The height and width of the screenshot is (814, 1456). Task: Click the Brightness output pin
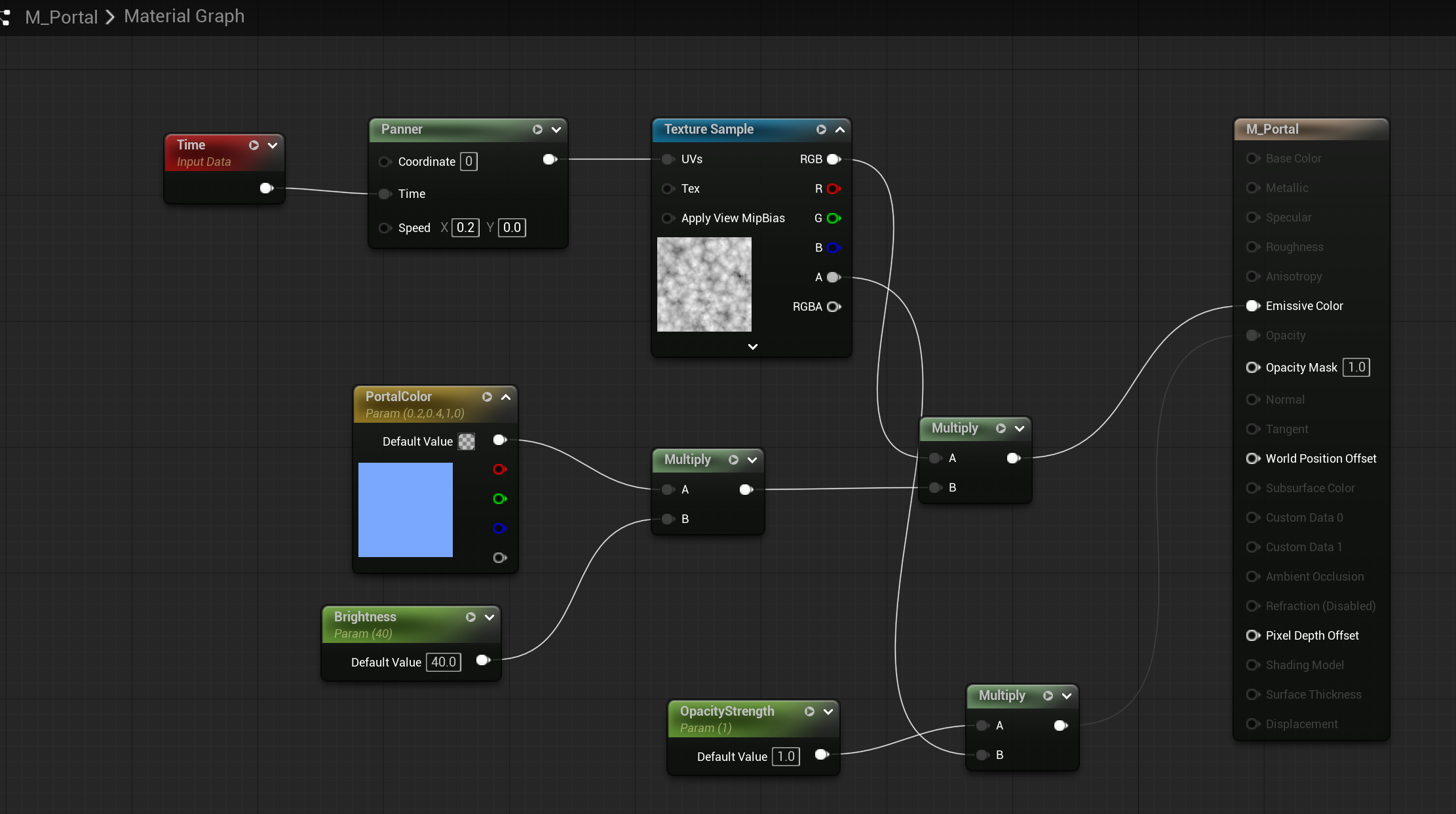pos(483,660)
